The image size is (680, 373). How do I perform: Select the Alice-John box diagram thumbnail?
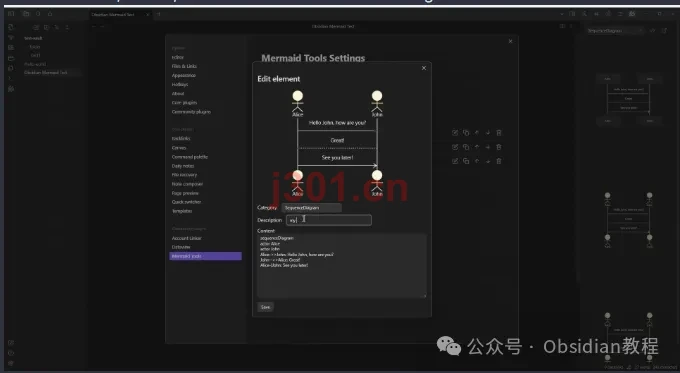tap(628, 99)
